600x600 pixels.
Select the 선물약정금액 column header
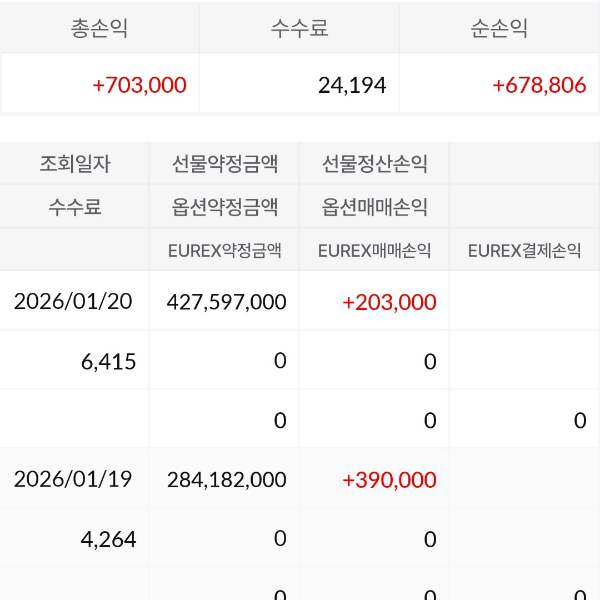tap(225, 163)
